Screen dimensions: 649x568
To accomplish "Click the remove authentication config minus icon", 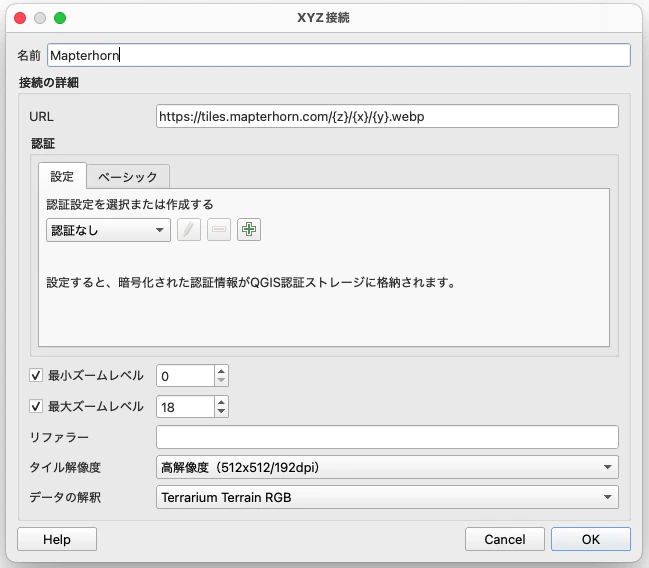I will [x=219, y=229].
